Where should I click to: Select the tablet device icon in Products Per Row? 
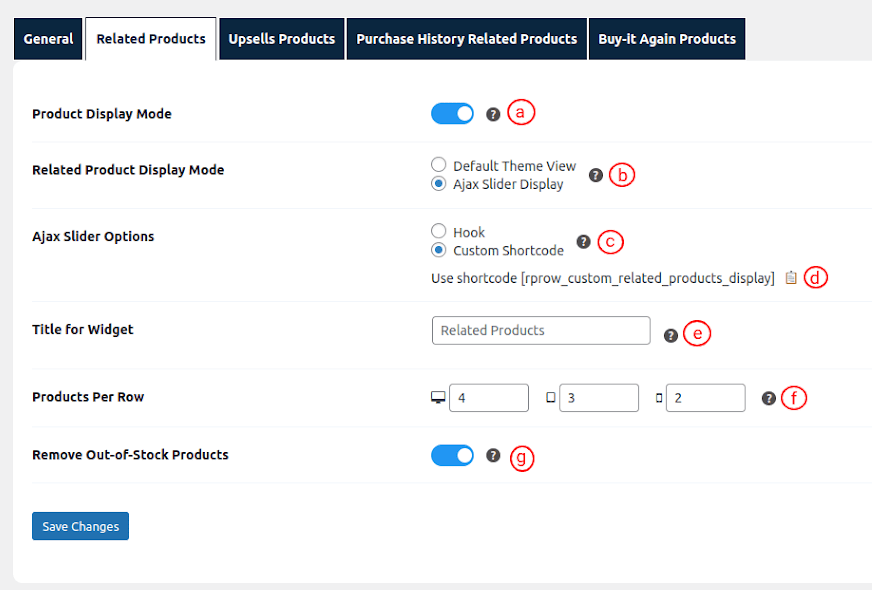pyautogui.click(x=550, y=397)
